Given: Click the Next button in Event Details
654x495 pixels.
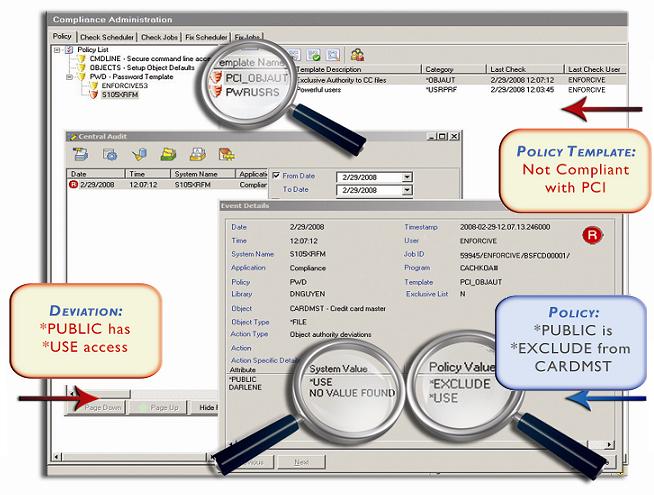Looking at the screenshot, I should point(302,462).
